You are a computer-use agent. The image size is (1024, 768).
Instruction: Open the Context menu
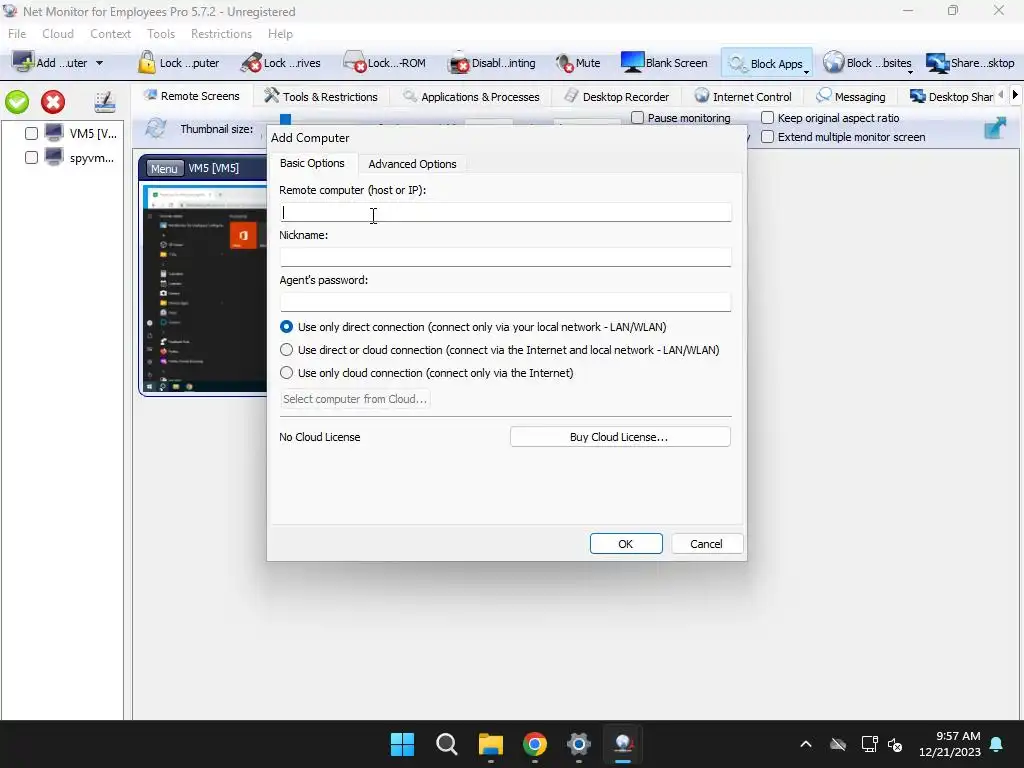(x=110, y=34)
